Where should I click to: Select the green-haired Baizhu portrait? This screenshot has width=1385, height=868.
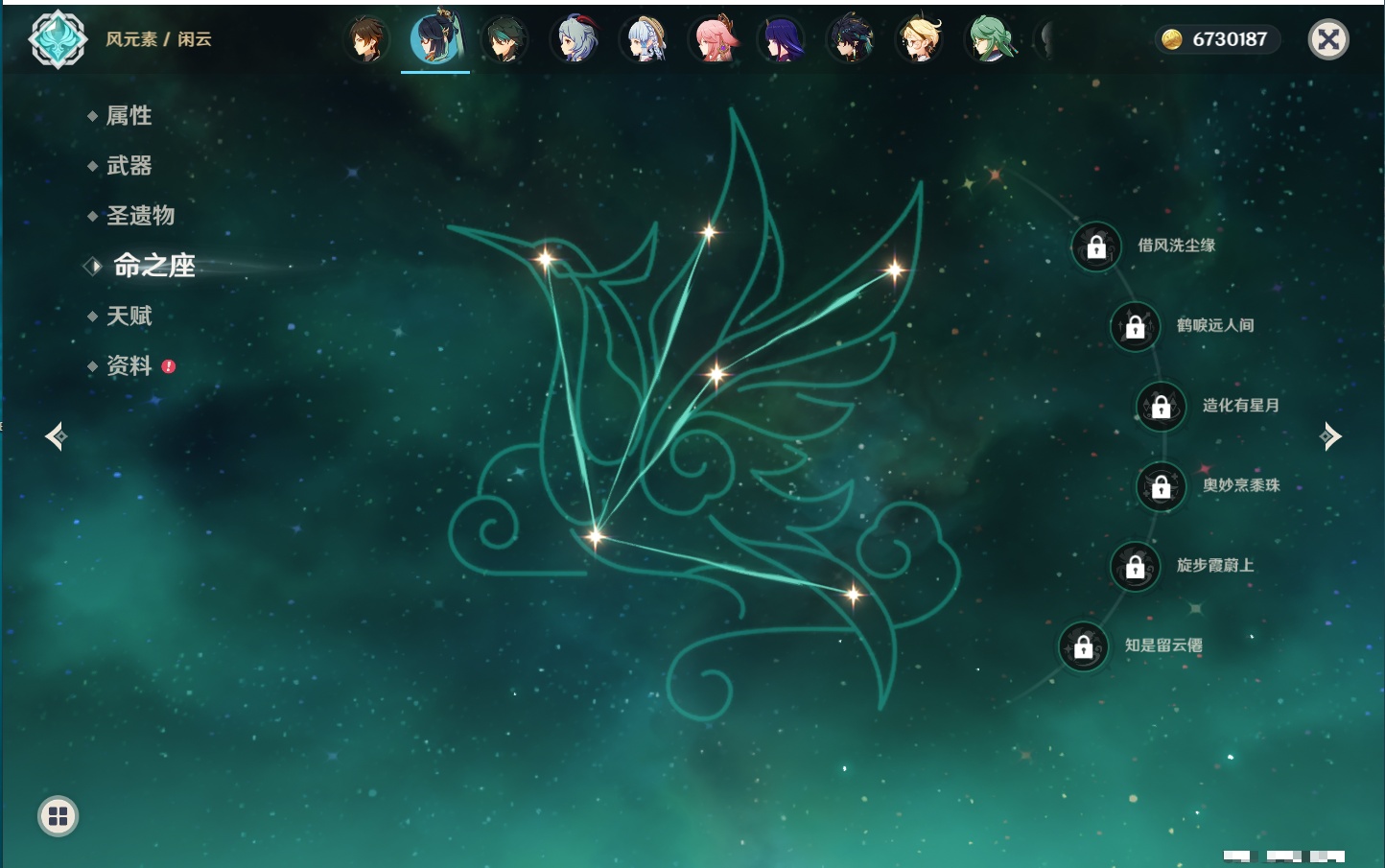(x=990, y=39)
